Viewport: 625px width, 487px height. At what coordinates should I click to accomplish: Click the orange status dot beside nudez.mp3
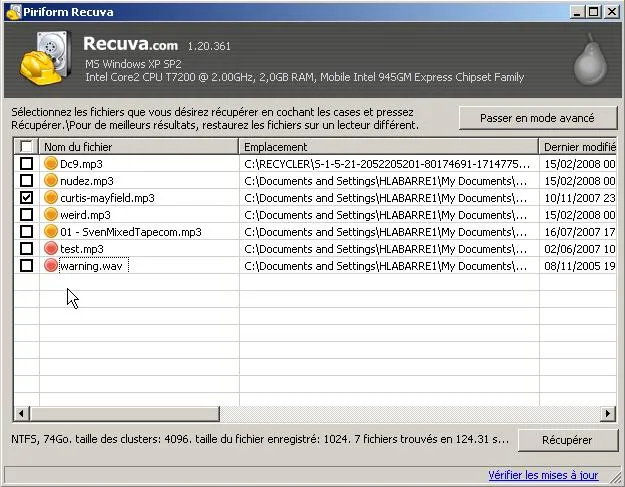[x=51, y=181]
